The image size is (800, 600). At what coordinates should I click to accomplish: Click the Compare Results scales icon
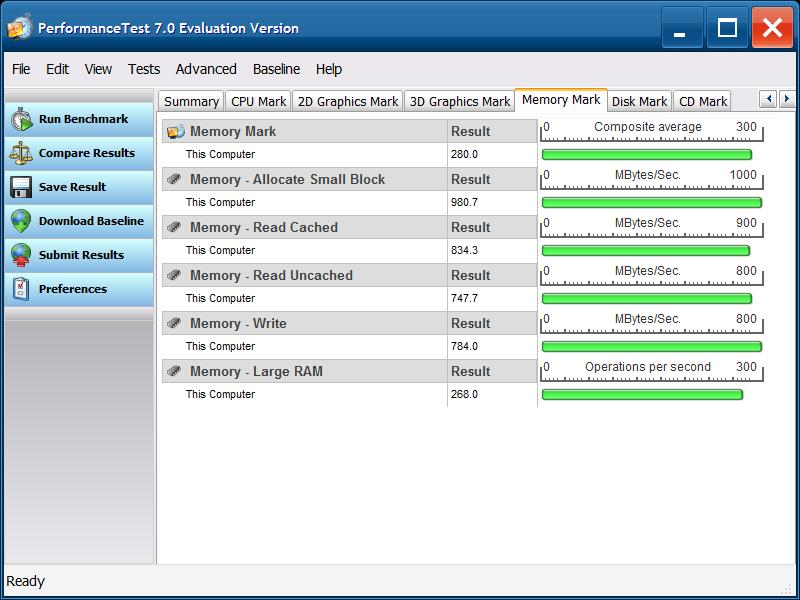coord(21,153)
